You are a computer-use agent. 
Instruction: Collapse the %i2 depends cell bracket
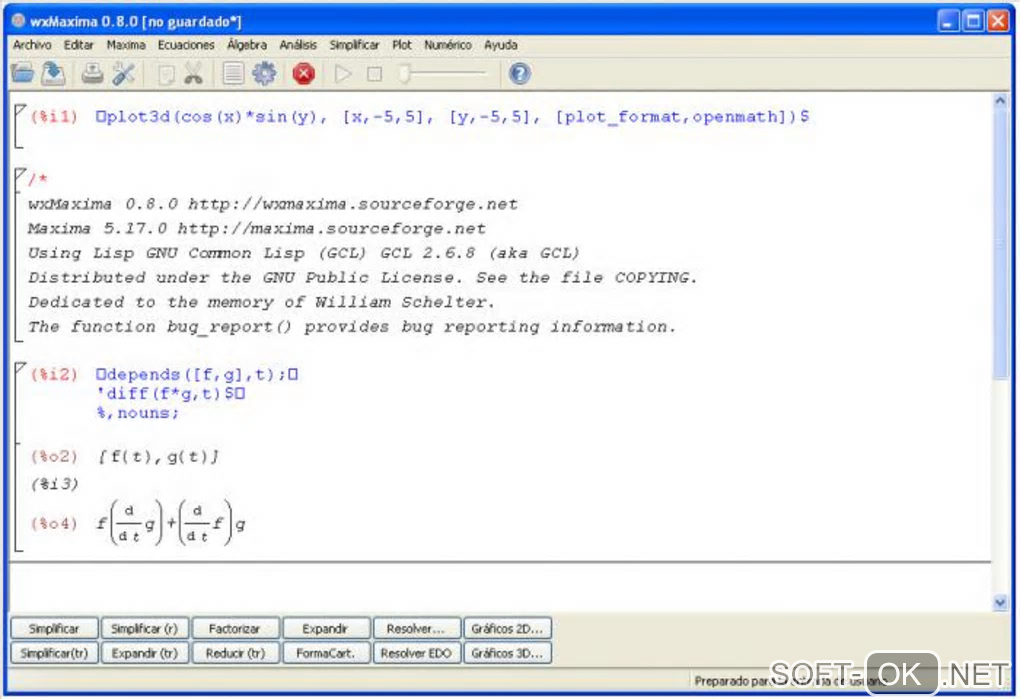coord(20,368)
